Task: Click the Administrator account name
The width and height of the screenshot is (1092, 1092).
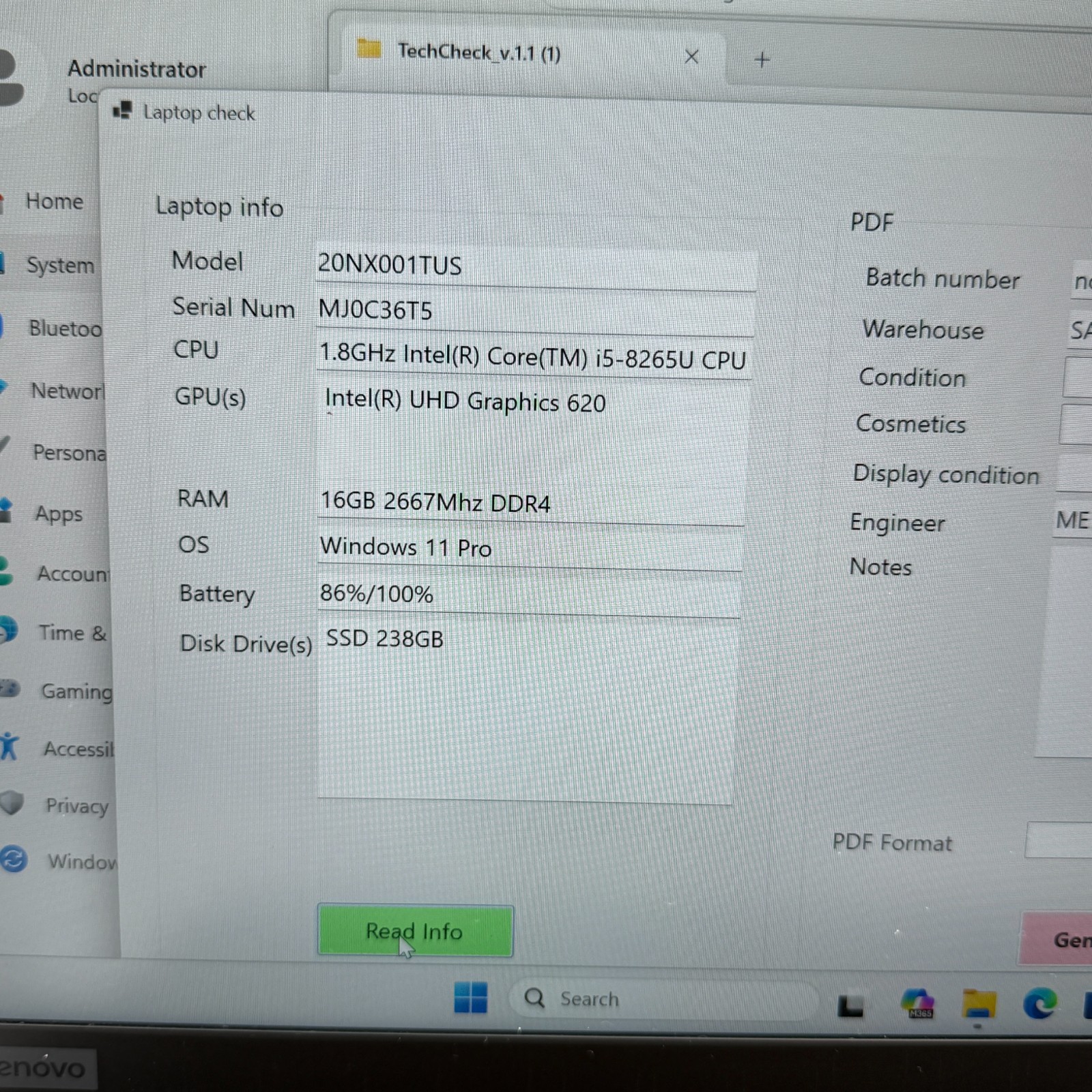Action: pyautogui.click(x=136, y=69)
